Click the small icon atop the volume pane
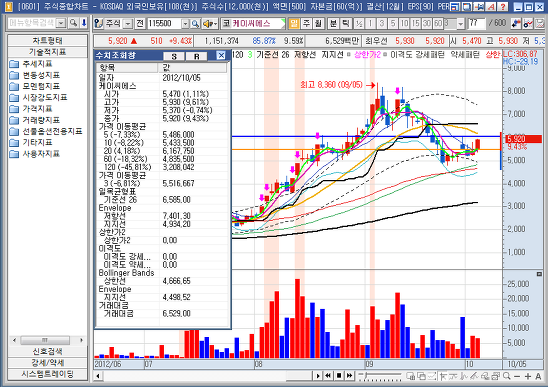The height and width of the screenshot is (387, 548). [x=539, y=274]
